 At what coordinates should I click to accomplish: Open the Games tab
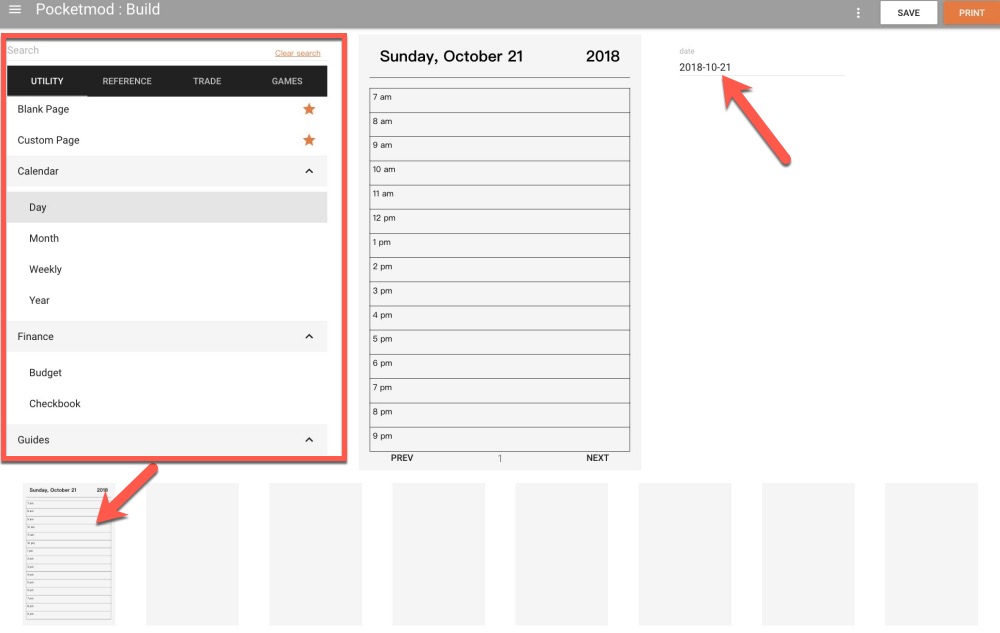click(287, 81)
